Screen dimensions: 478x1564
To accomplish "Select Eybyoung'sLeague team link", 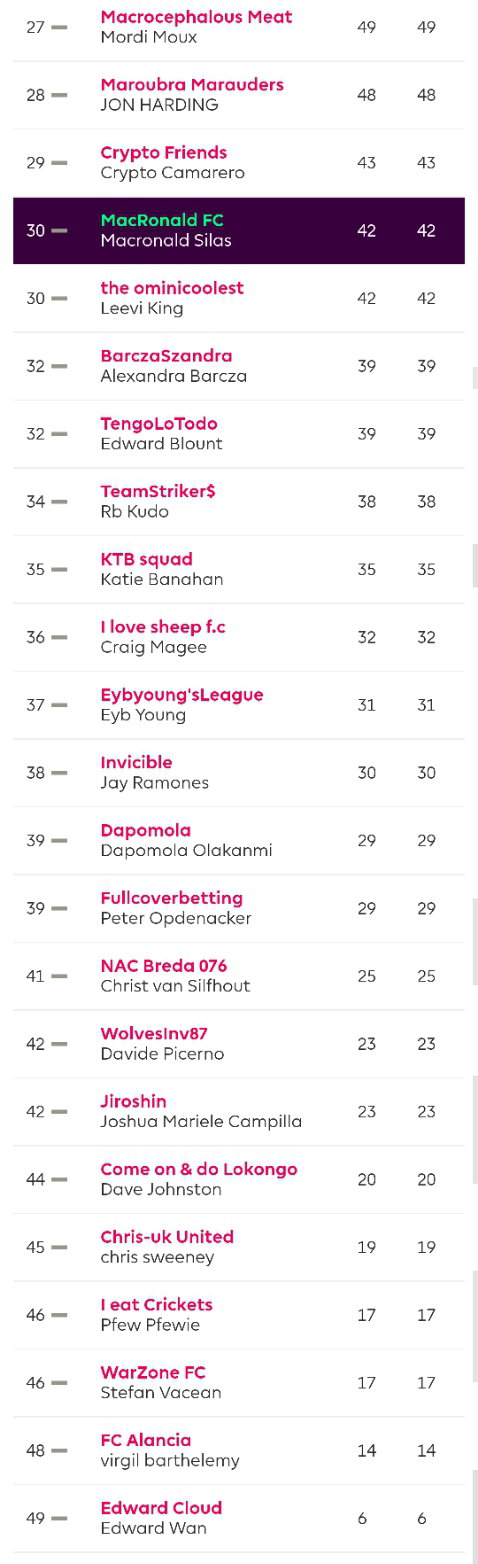I will tap(182, 695).
